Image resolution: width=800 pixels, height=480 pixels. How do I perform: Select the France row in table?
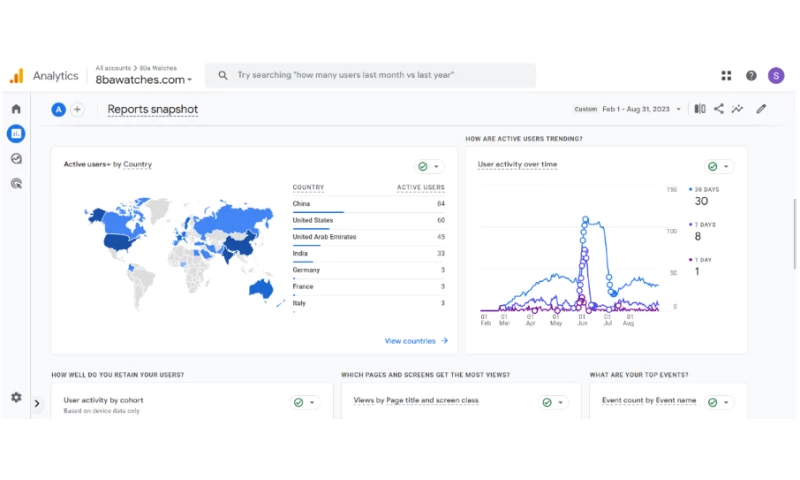pos(368,287)
